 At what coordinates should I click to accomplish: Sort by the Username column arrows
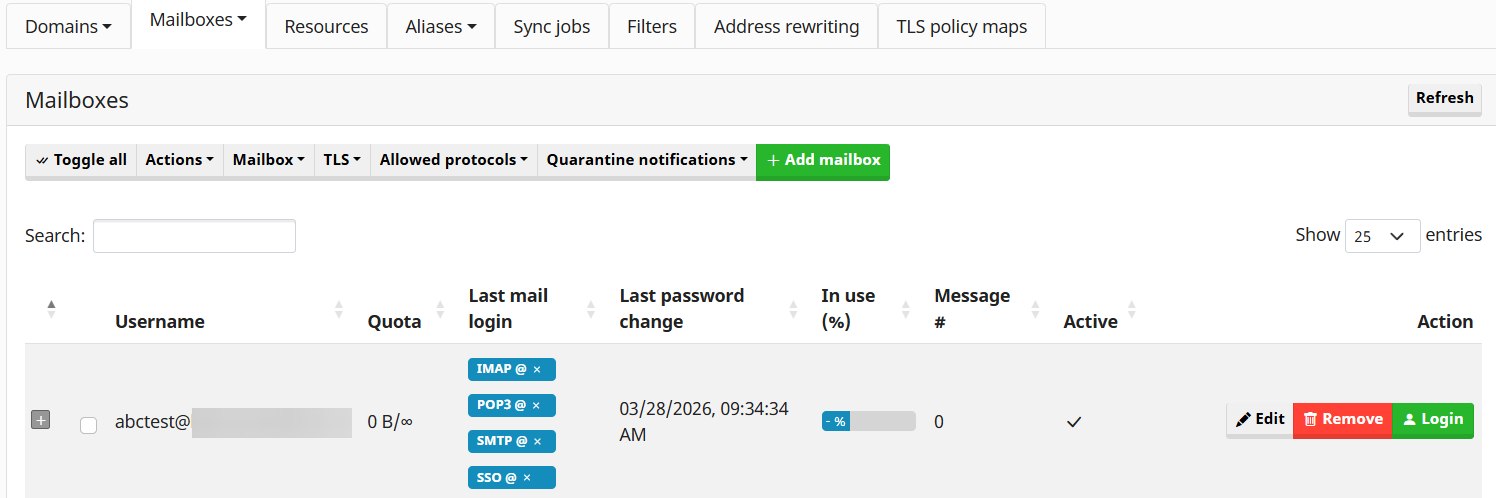point(339,310)
